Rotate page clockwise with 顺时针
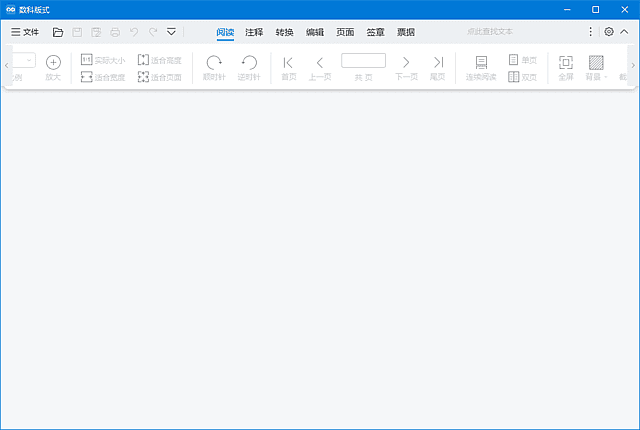Image resolution: width=640 pixels, height=430 pixels. (214, 67)
